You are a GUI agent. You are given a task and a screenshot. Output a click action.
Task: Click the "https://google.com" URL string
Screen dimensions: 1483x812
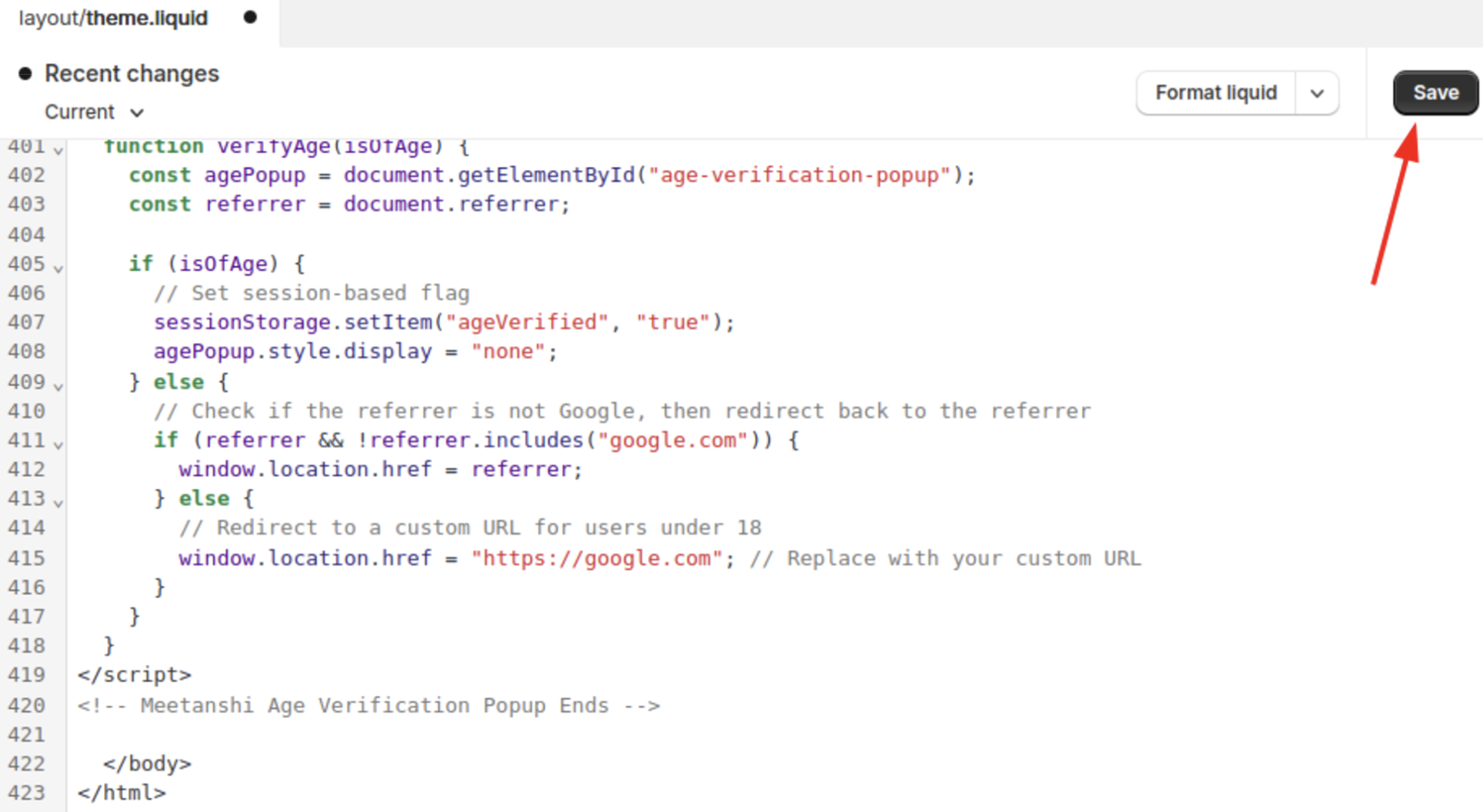[x=597, y=558]
